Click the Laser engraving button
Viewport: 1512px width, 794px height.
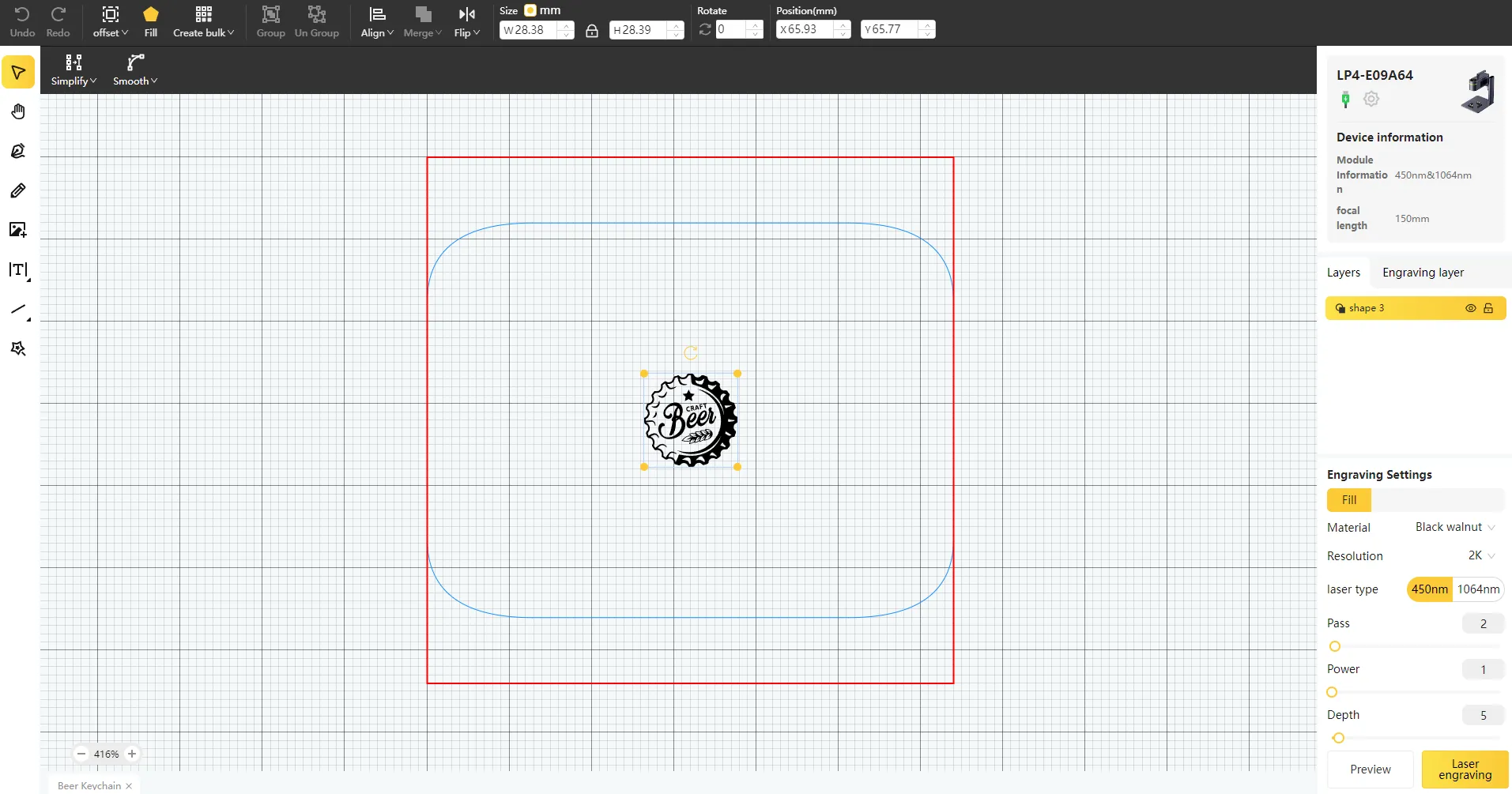coord(1465,770)
